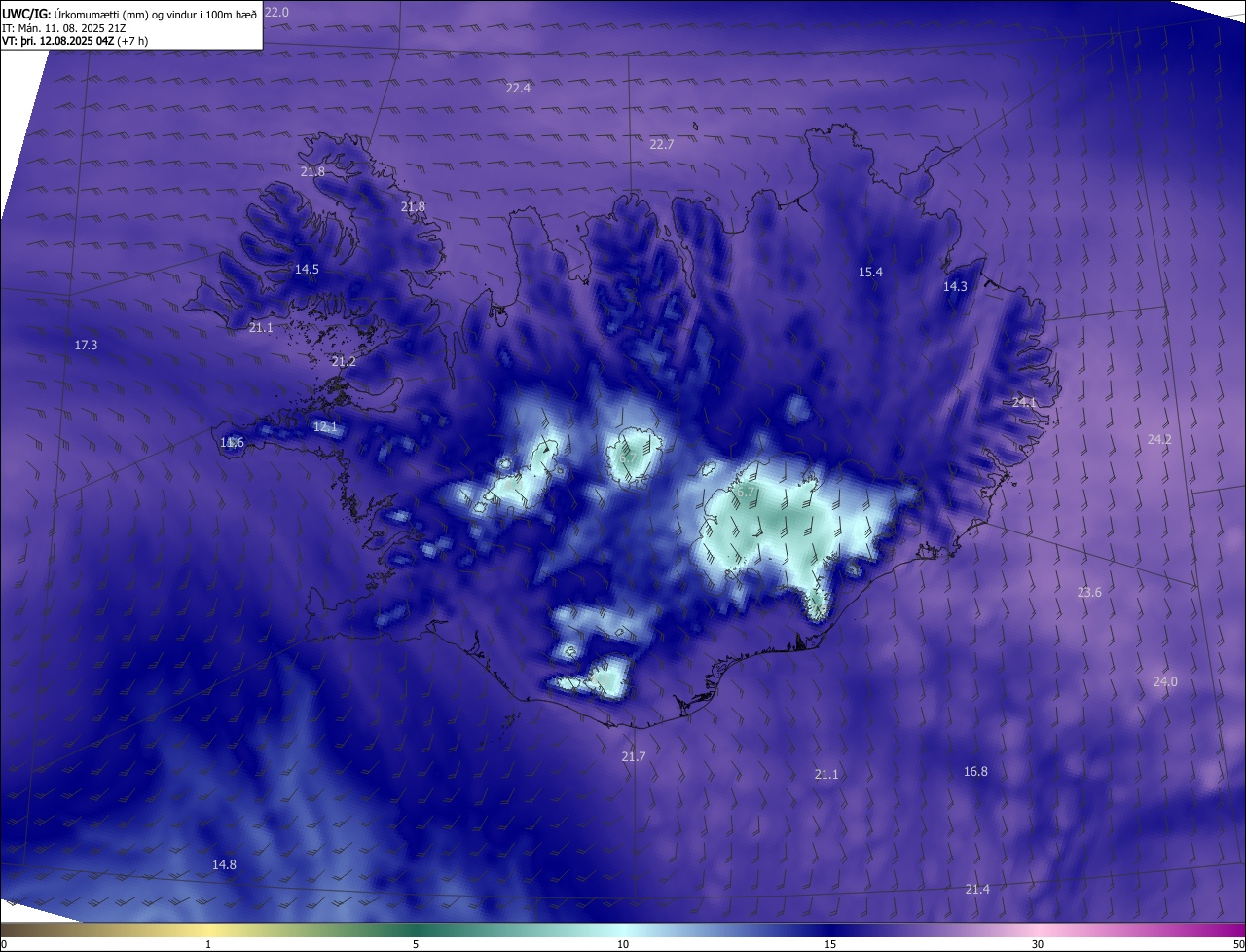Viewport: 1246px width, 952px height.
Task: Click the 22.4 value label
Action: 518,88
